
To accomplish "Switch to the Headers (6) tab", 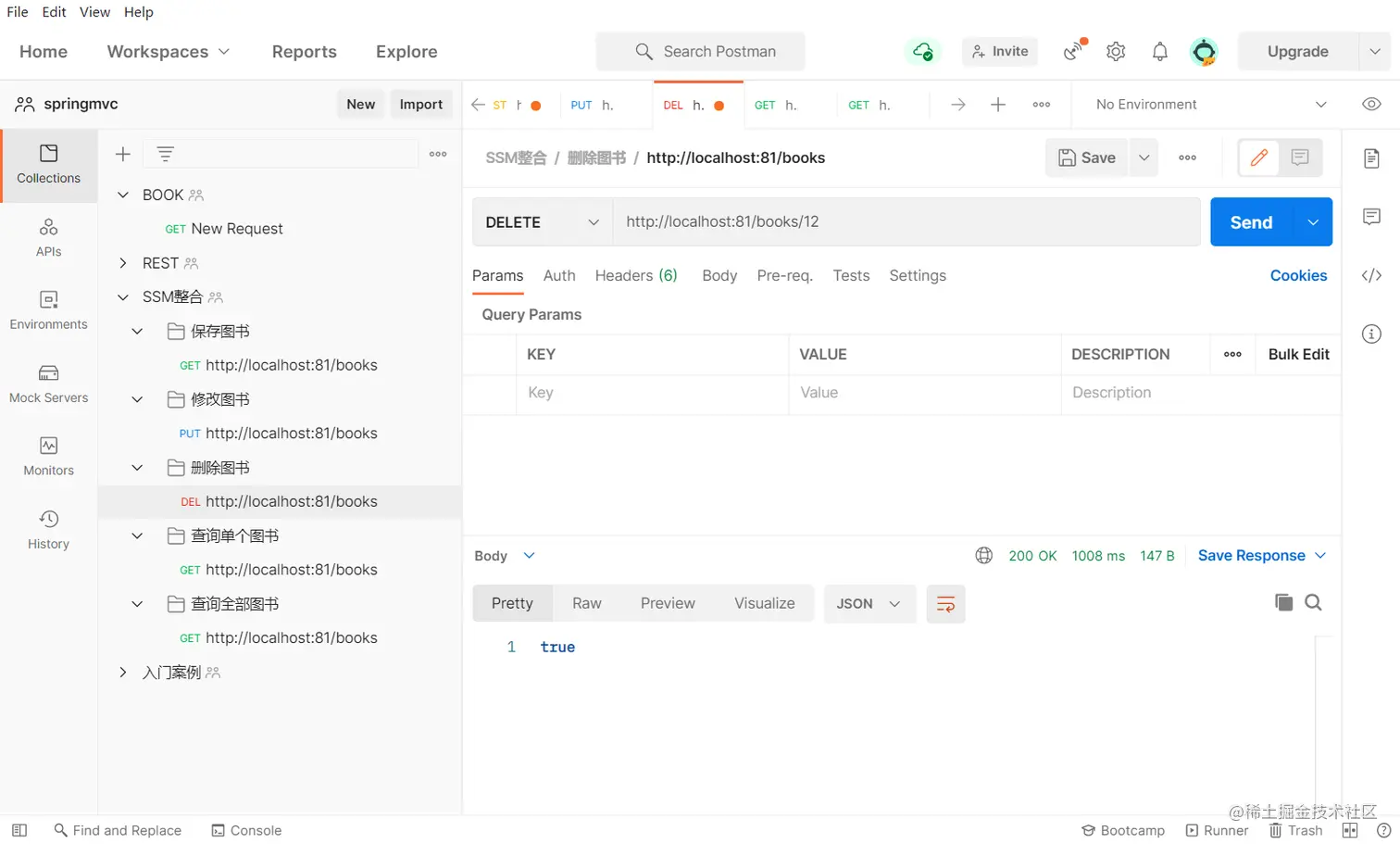I will (636, 275).
